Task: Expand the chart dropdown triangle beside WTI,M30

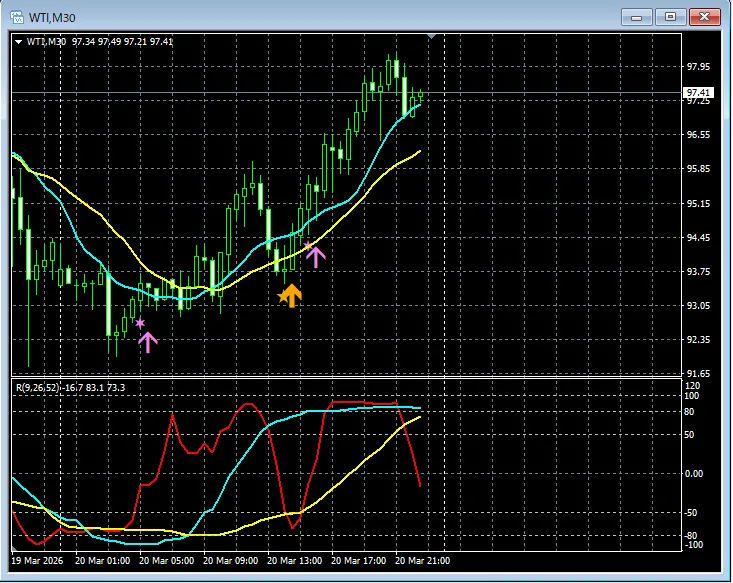Action: coord(18,42)
